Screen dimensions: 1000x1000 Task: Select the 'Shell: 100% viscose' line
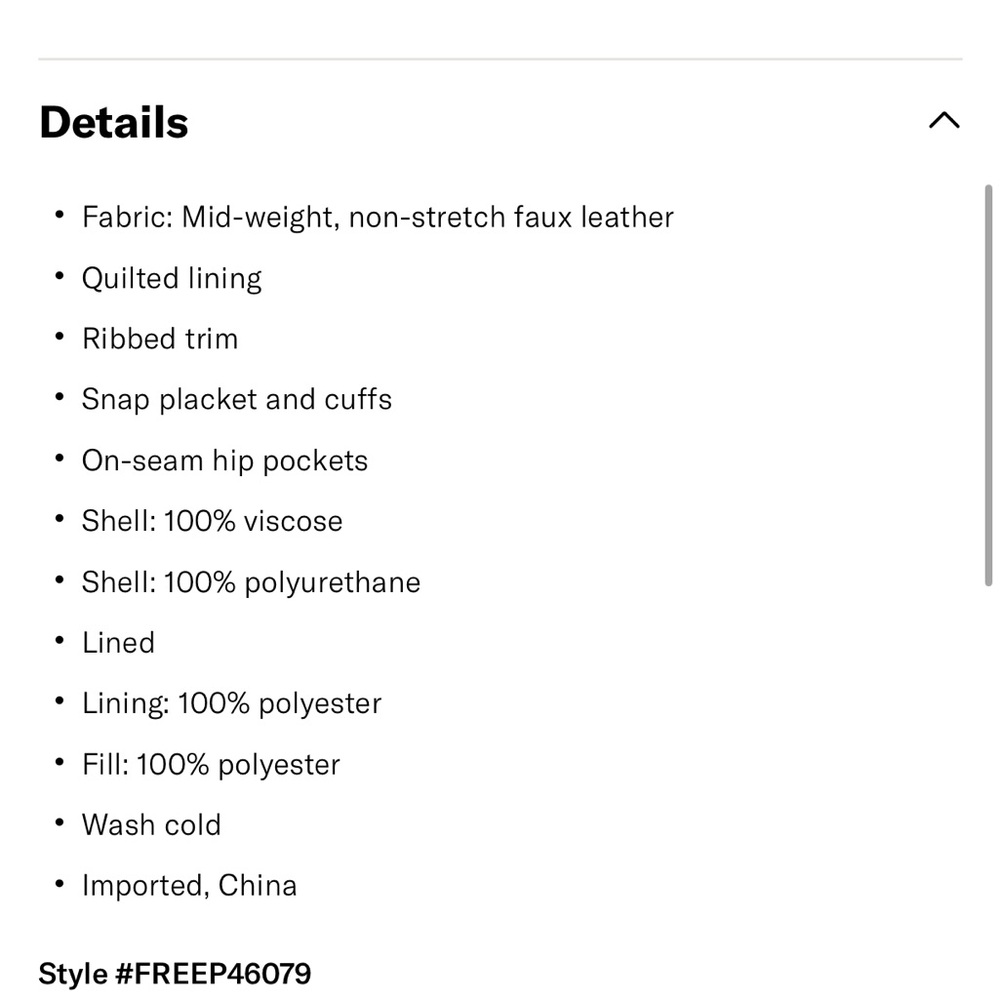click(x=212, y=521)
